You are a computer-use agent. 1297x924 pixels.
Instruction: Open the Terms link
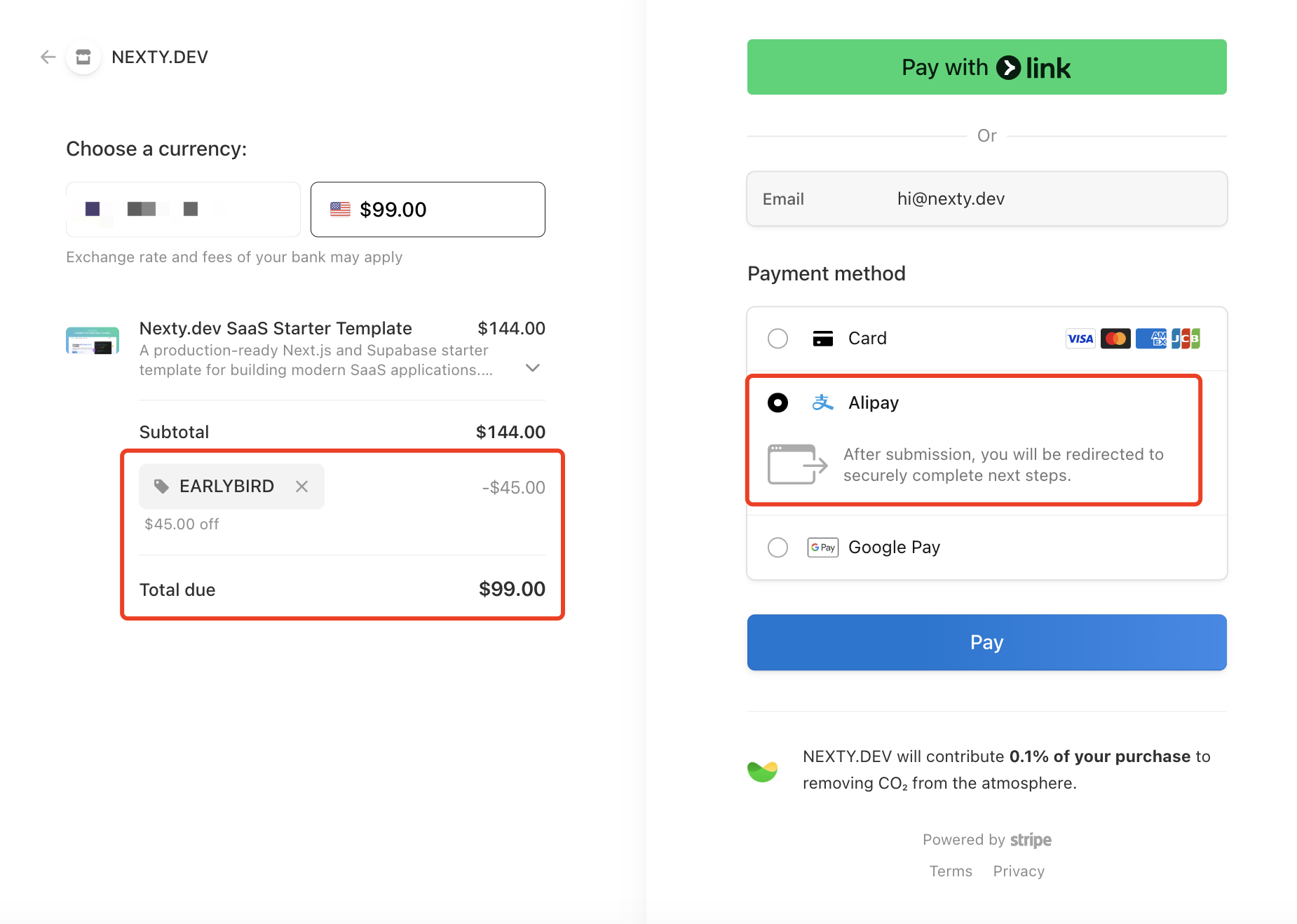[x=951, y=871]
